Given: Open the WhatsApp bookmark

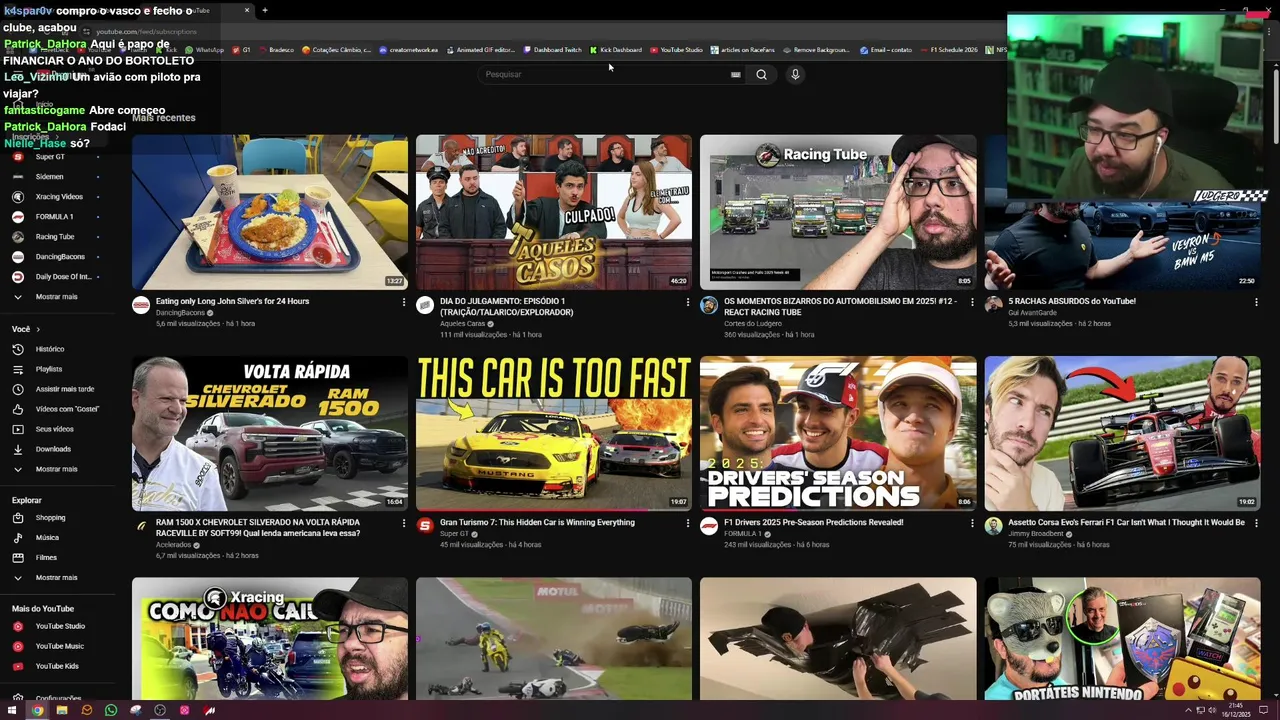Looking at the screenshot, I should (204, 50).
